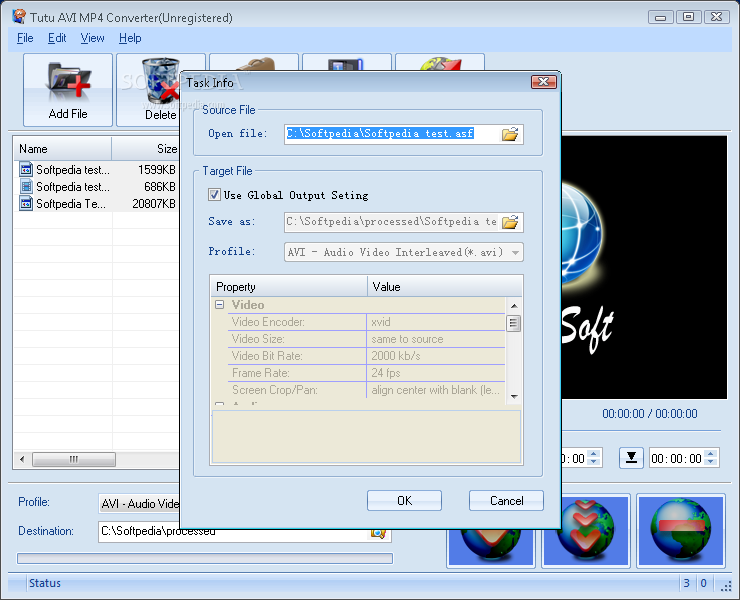Close the Task Info dialog
The image size is (740, 600).
click(544, 82)
